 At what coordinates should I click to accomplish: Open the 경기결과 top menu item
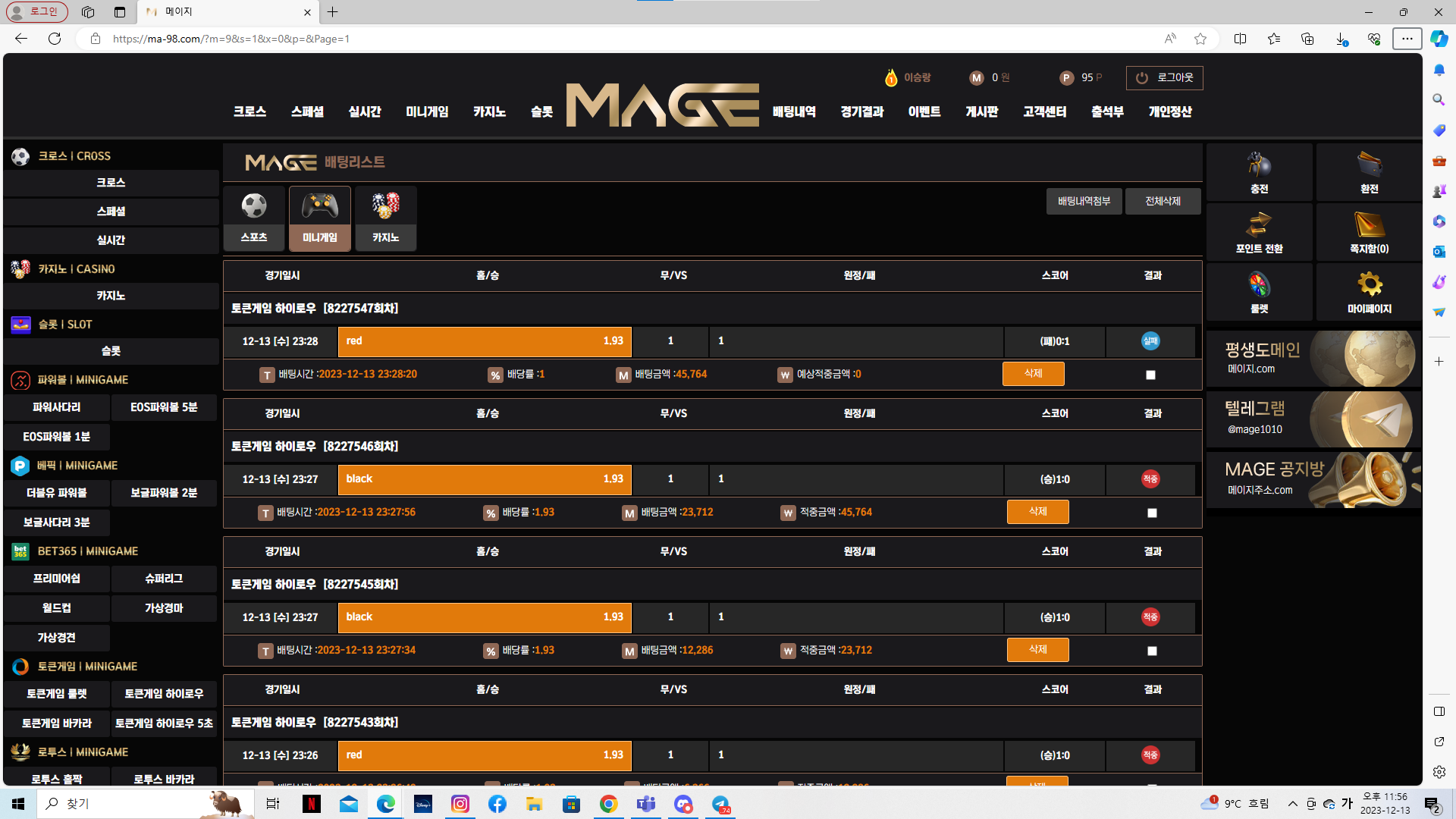(862, 111)
